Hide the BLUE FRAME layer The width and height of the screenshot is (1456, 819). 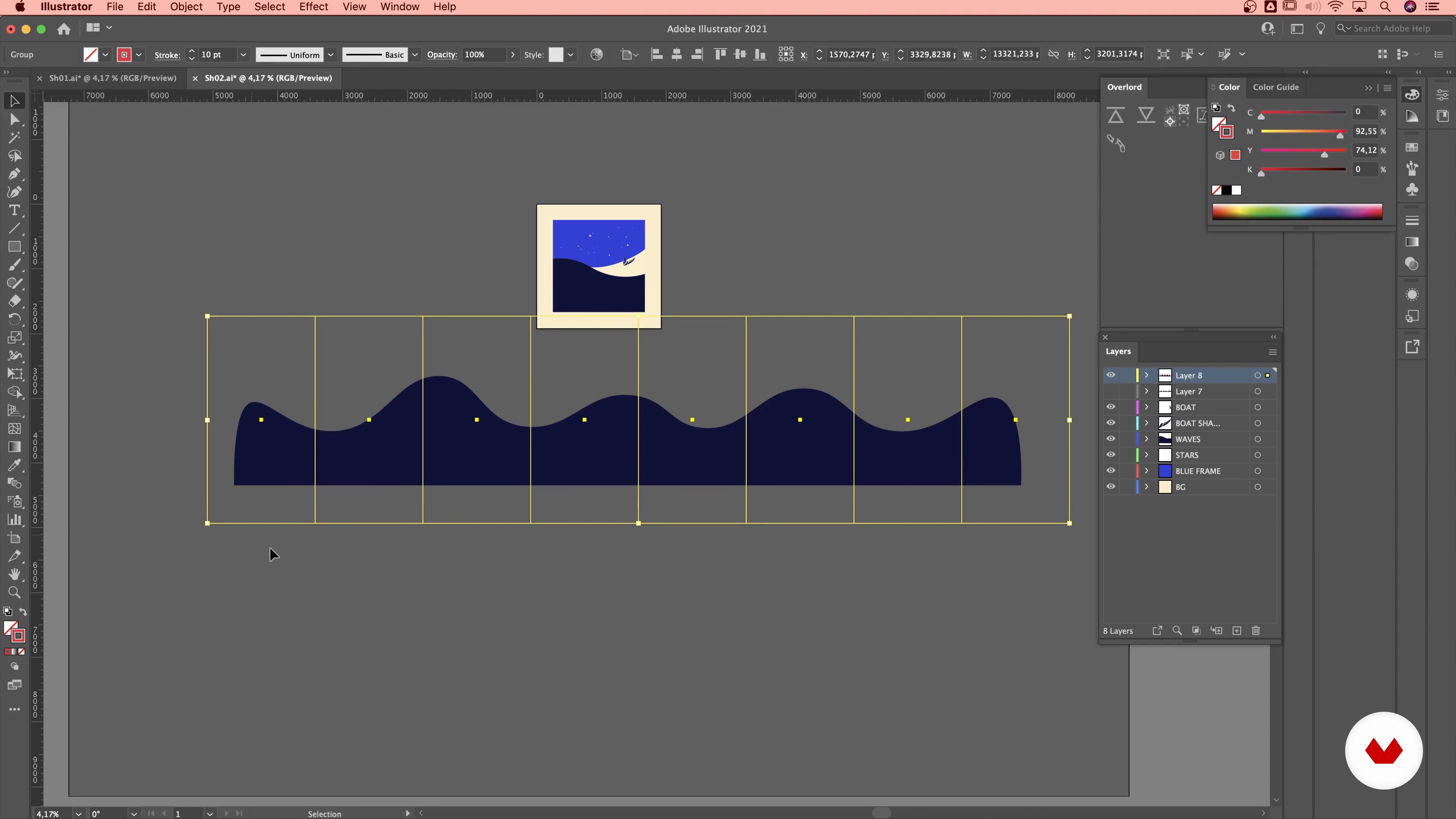coord(1111,470)
